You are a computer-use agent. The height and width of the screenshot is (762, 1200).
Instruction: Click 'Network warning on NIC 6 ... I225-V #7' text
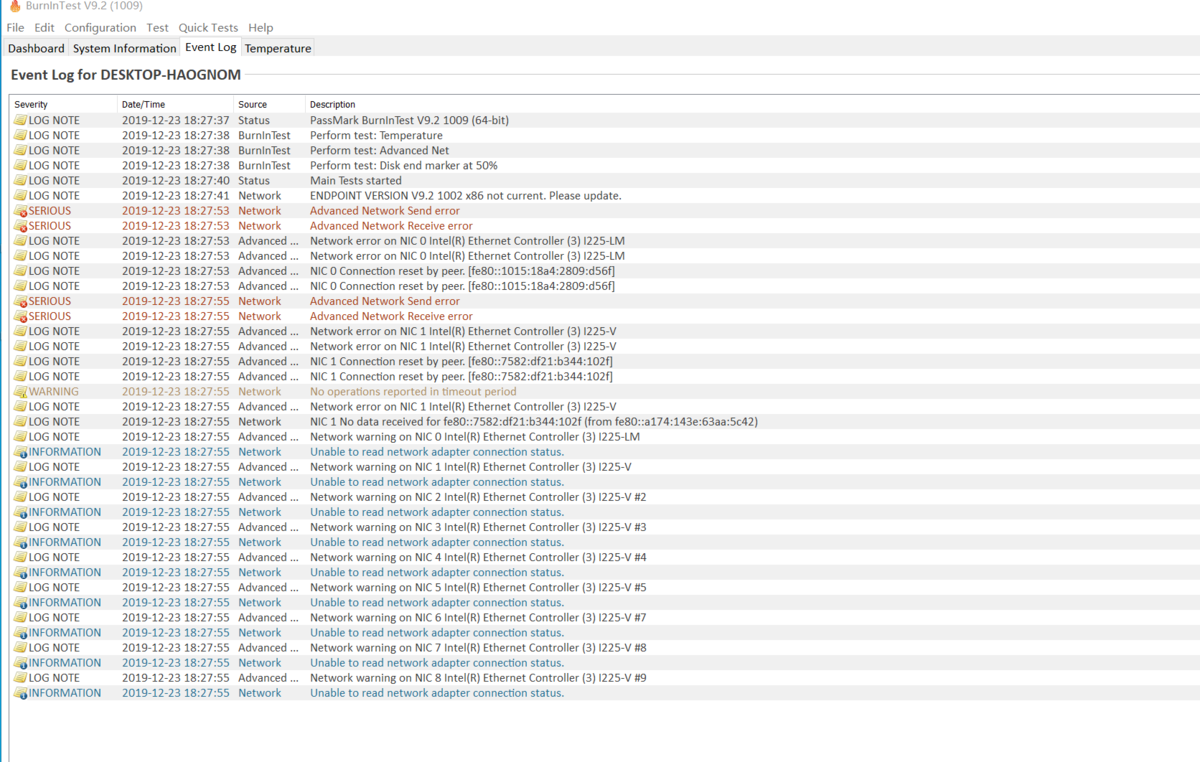point(478,617)
